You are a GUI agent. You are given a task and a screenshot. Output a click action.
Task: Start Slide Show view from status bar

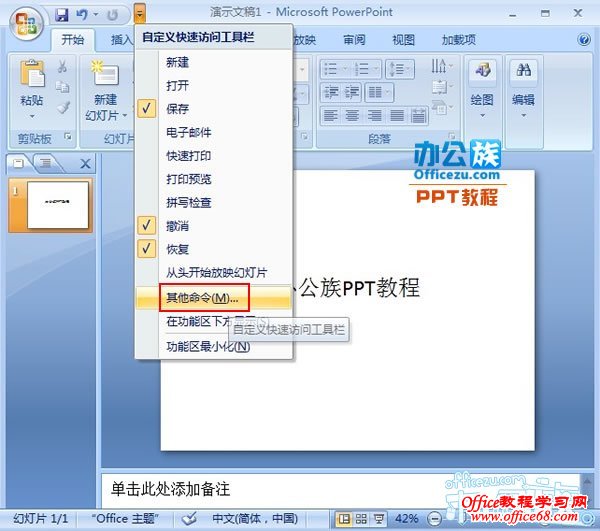point(378,519)
